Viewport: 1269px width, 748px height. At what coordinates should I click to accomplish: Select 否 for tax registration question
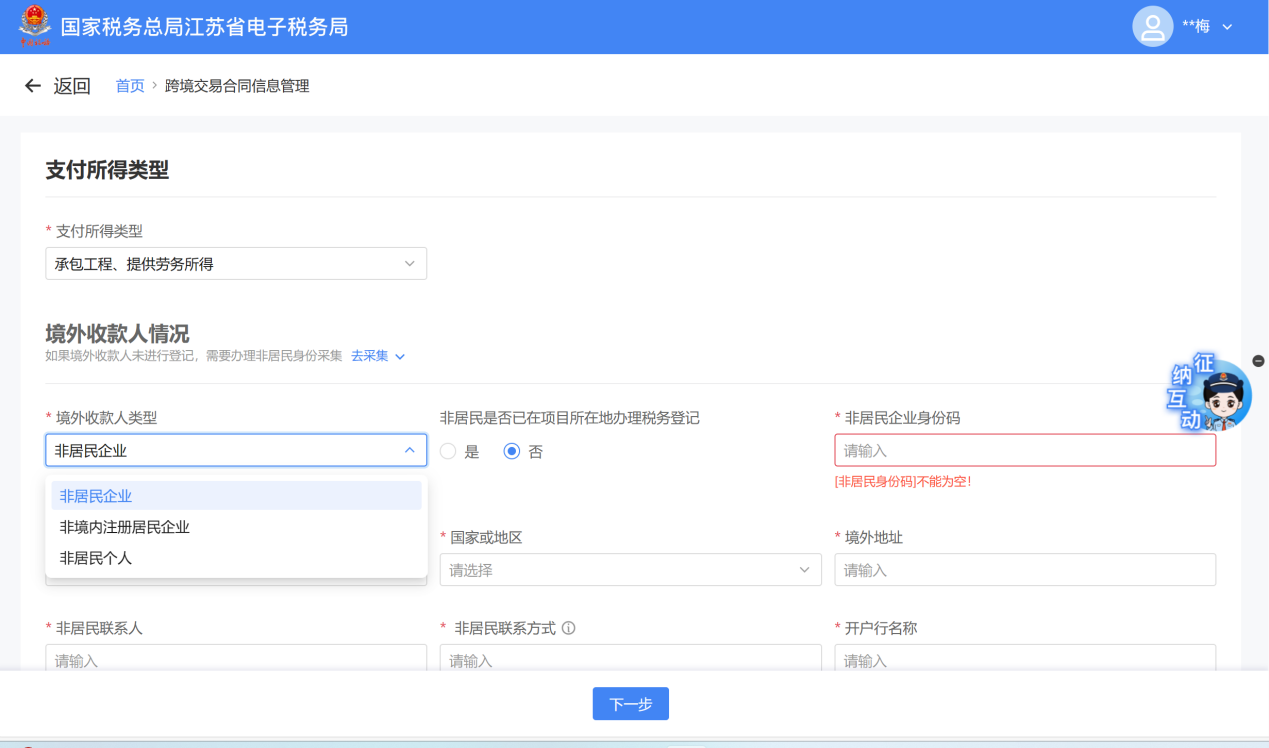pos(512,451)
